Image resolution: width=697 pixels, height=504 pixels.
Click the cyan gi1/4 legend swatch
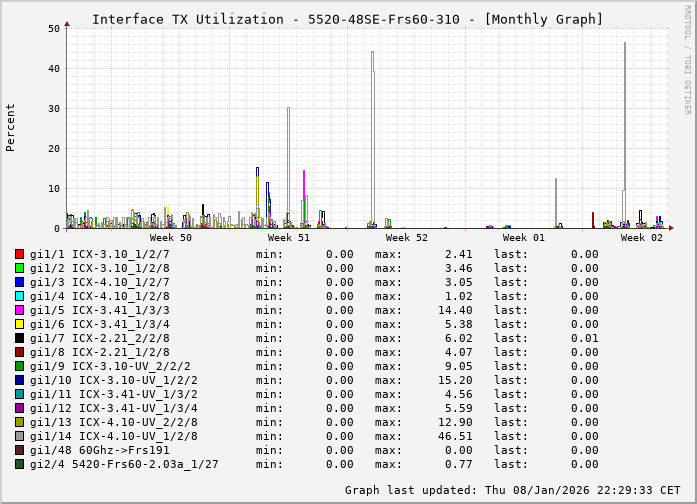point(20,296)
